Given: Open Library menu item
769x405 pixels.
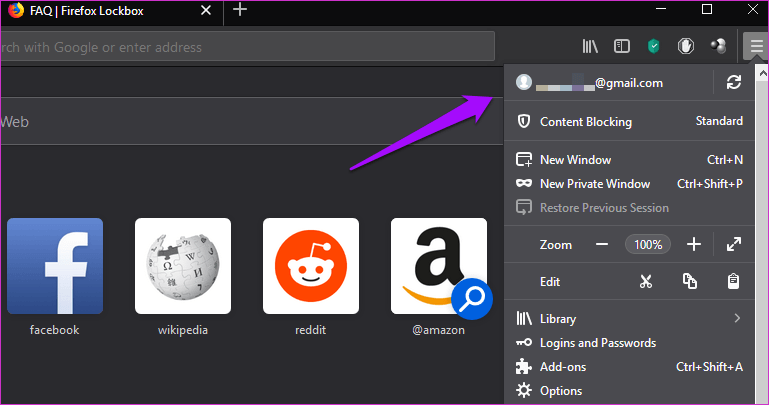Looking at the screenshot, I should pyautogui.click(x=629, y=319).
